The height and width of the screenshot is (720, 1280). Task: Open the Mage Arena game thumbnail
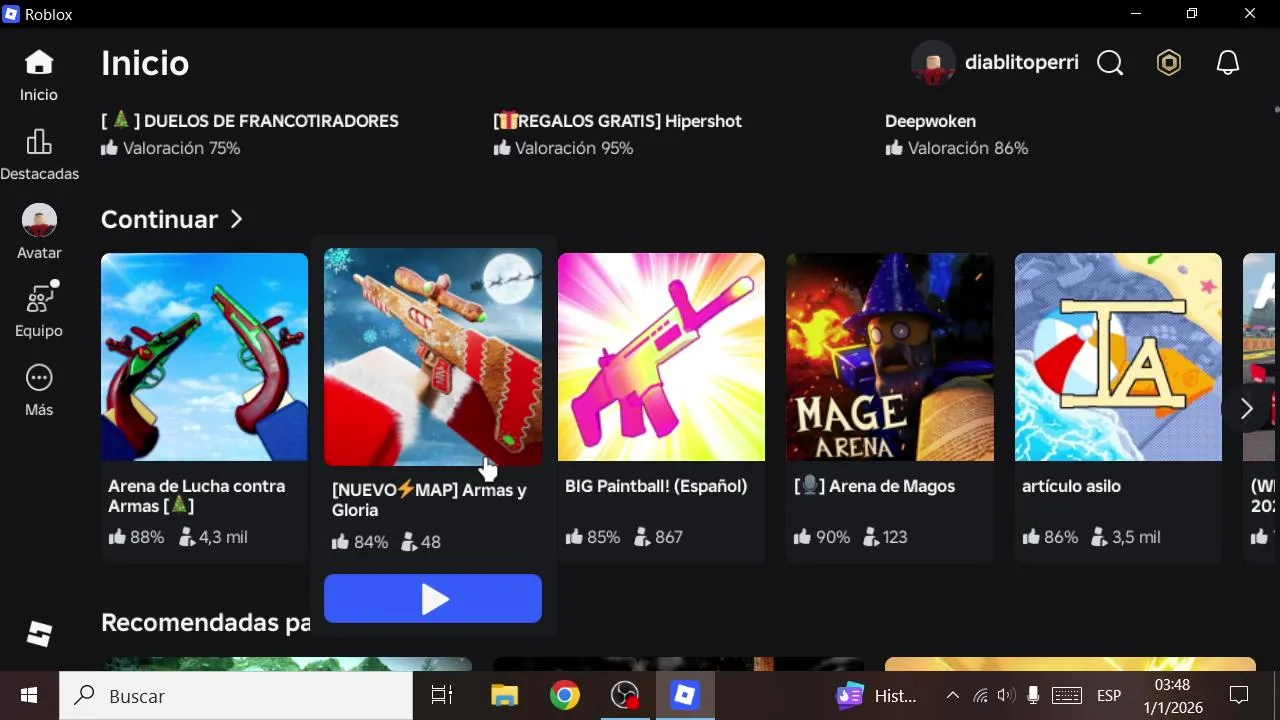click(890, 357)
